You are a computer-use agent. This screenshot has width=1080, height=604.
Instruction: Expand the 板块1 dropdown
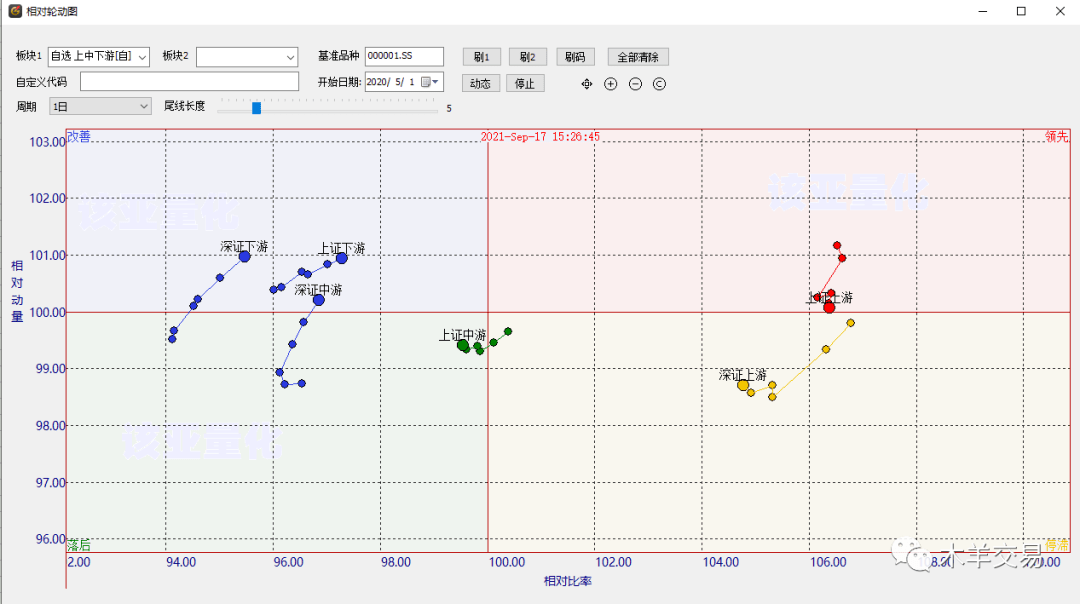point(141,57)
